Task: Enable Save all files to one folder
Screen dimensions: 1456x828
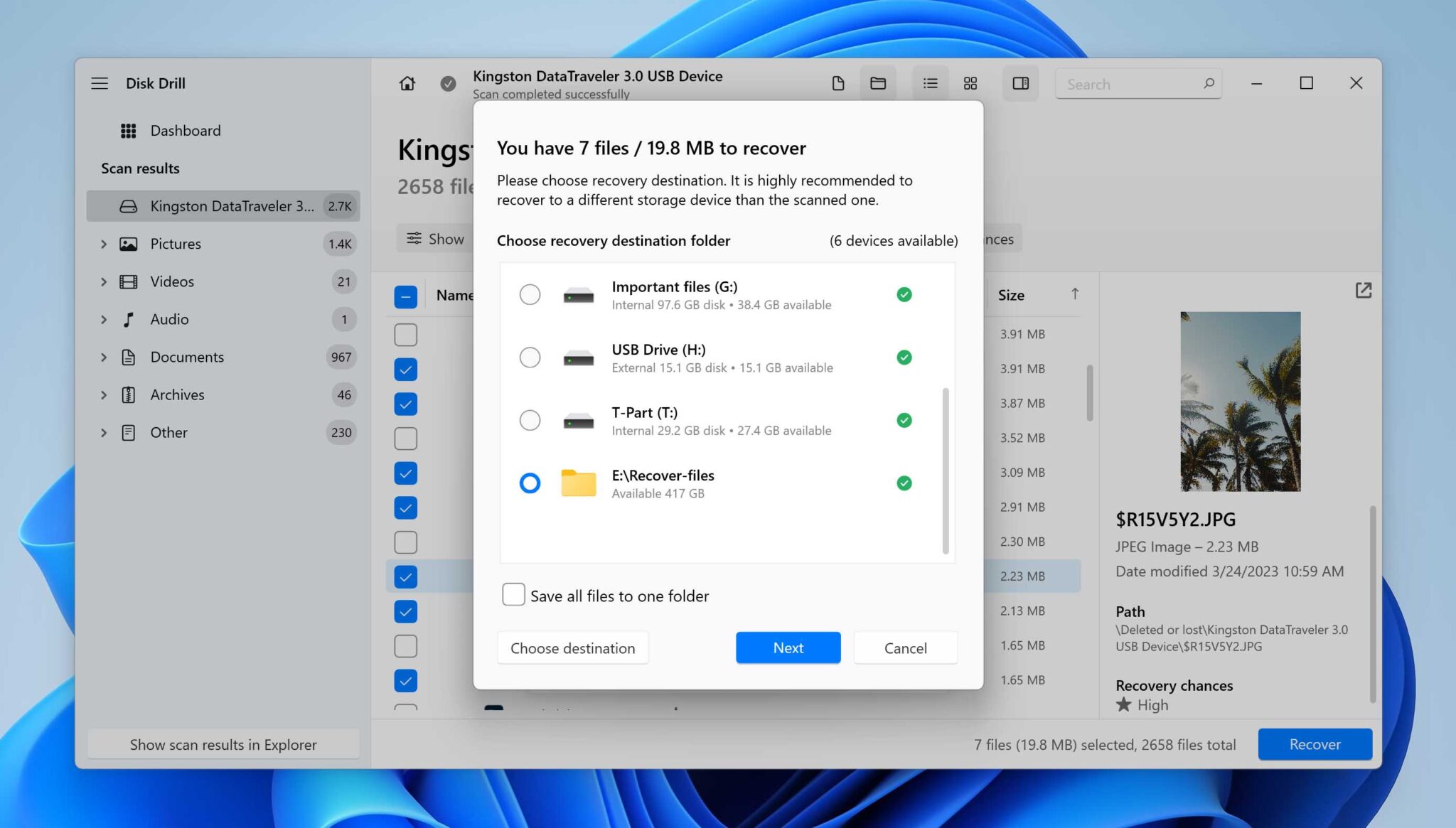Action: pos(513,594)
